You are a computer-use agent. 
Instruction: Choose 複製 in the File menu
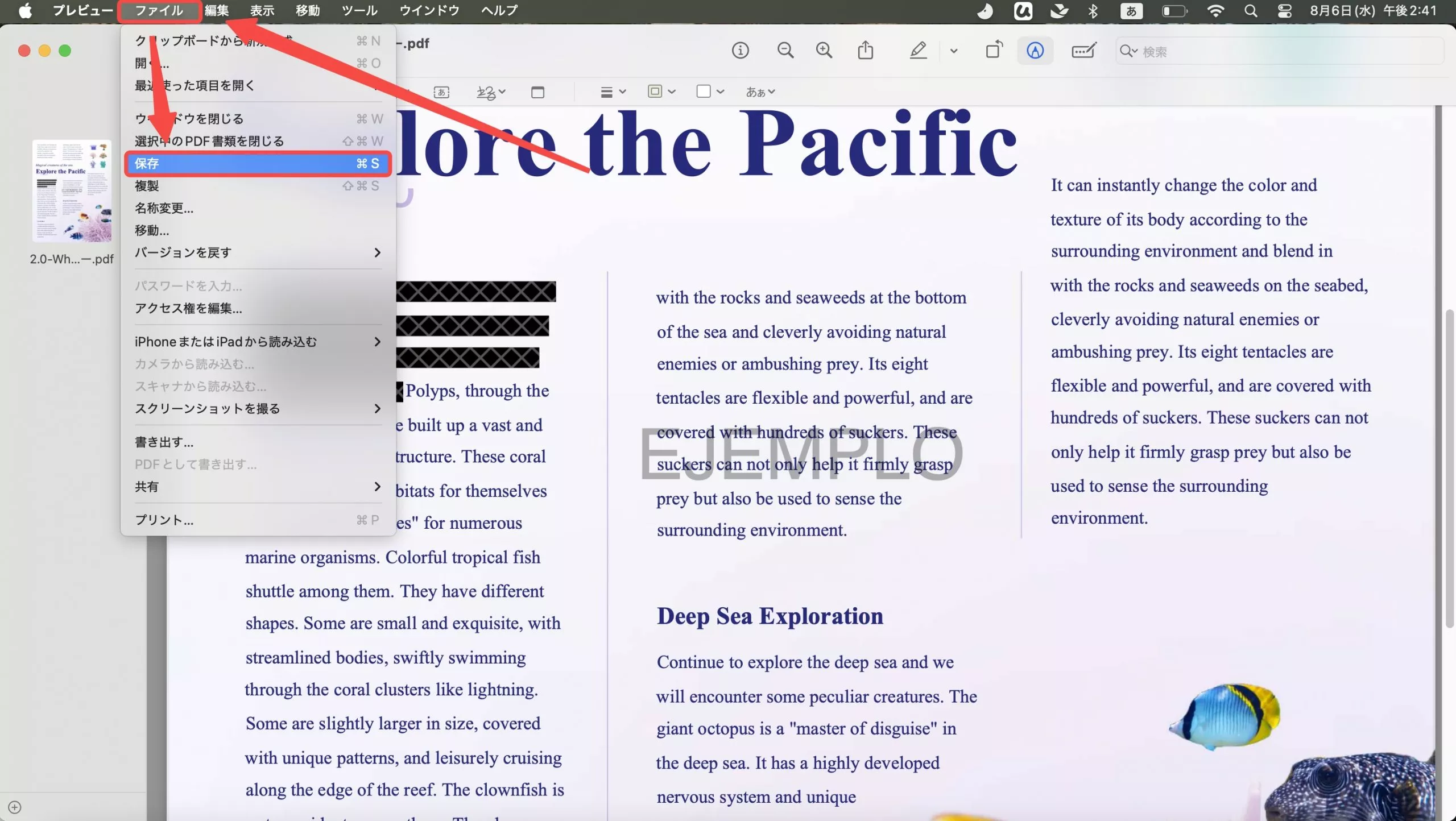tap(257, 186)
